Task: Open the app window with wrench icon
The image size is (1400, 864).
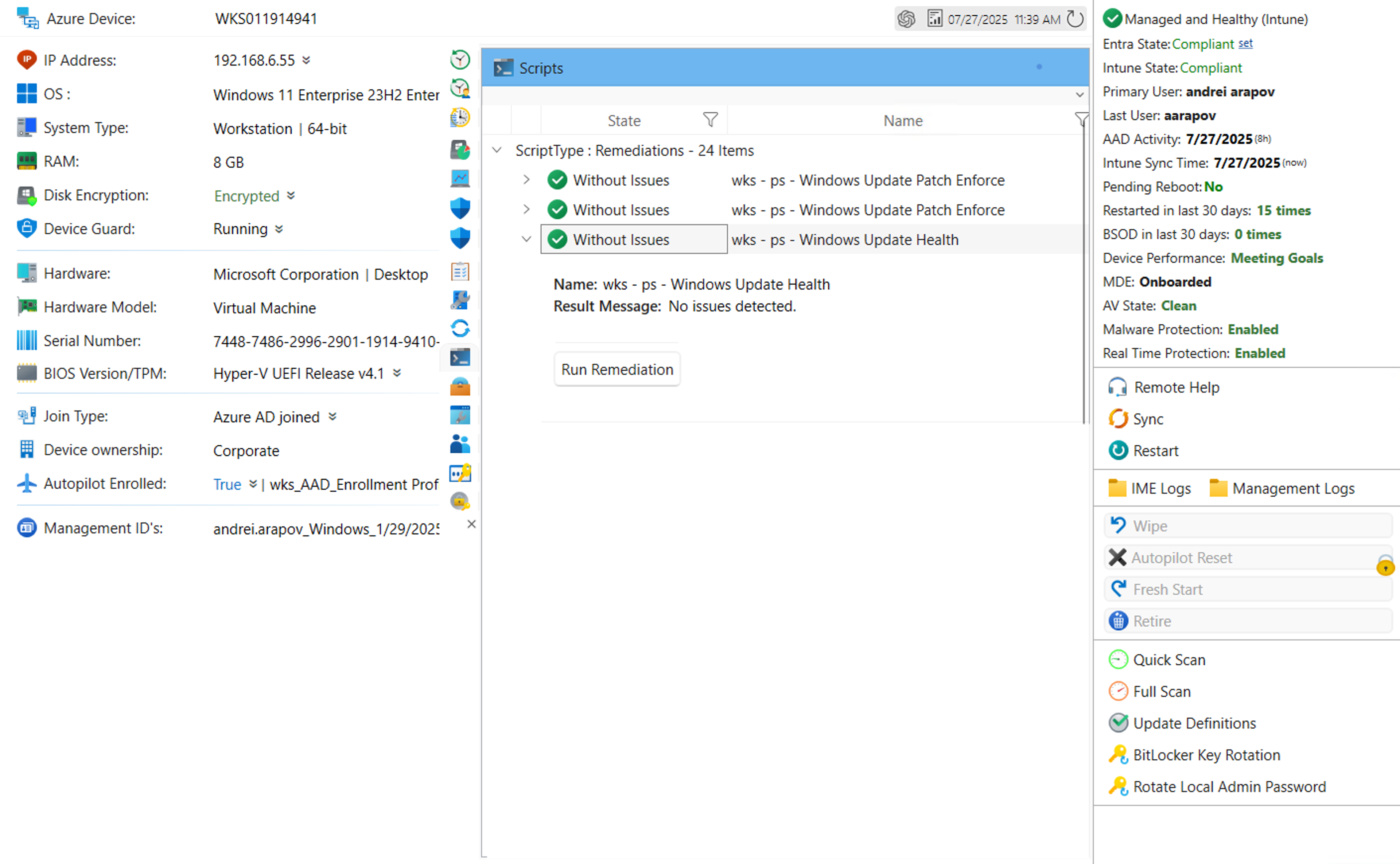Action: (460, 415)
